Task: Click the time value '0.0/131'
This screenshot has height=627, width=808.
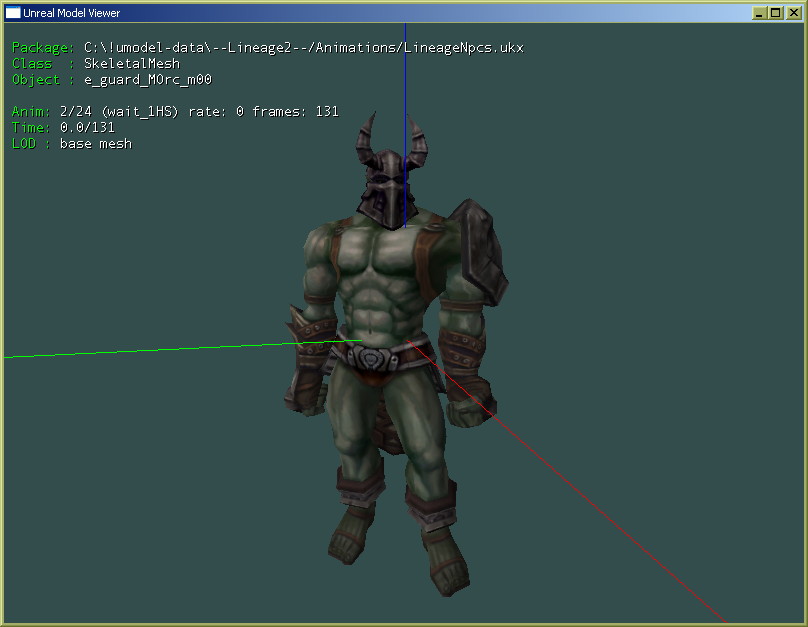Action: [88, 128]
